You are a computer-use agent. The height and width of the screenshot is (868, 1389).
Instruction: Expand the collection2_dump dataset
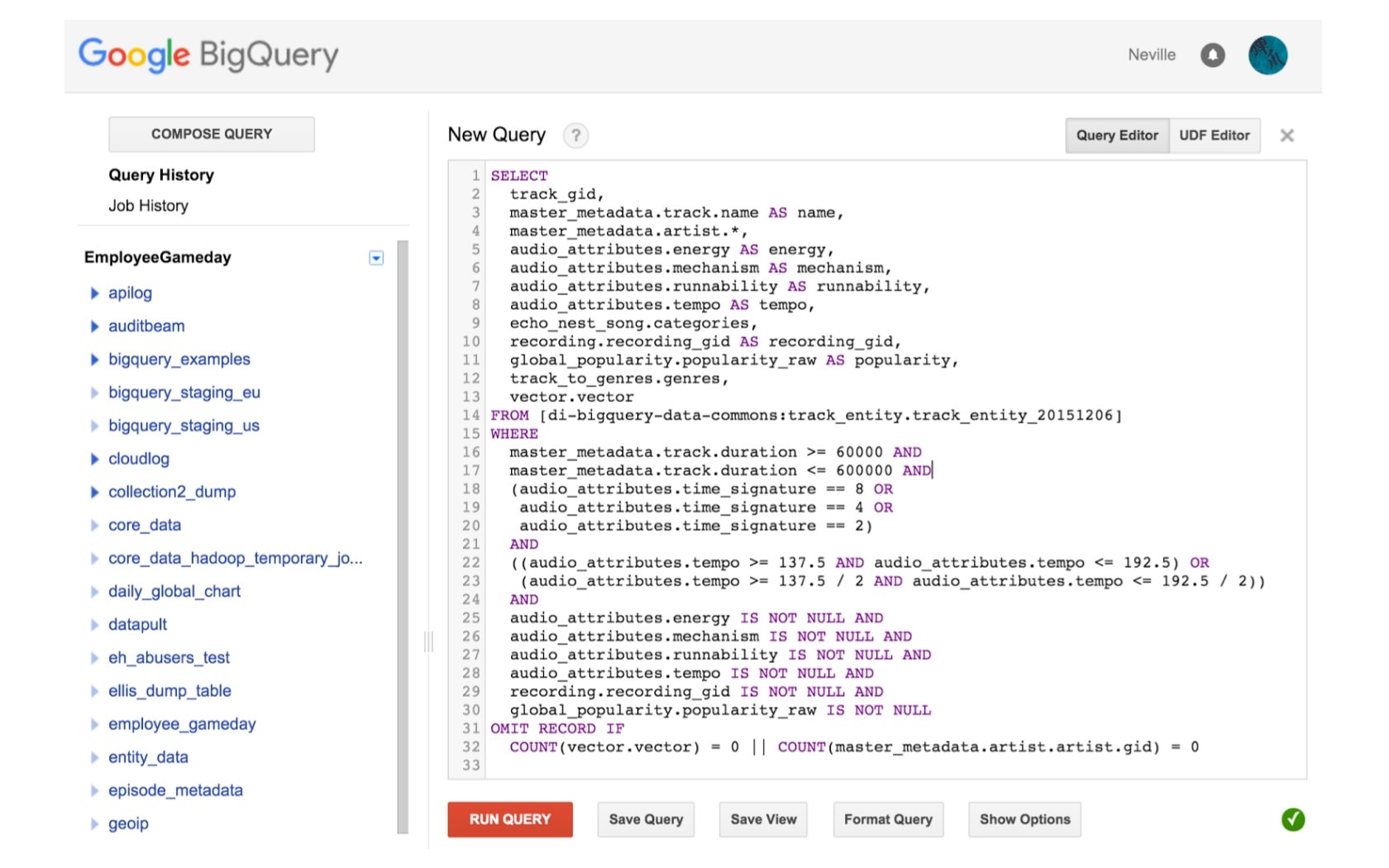tap(94, 492)
